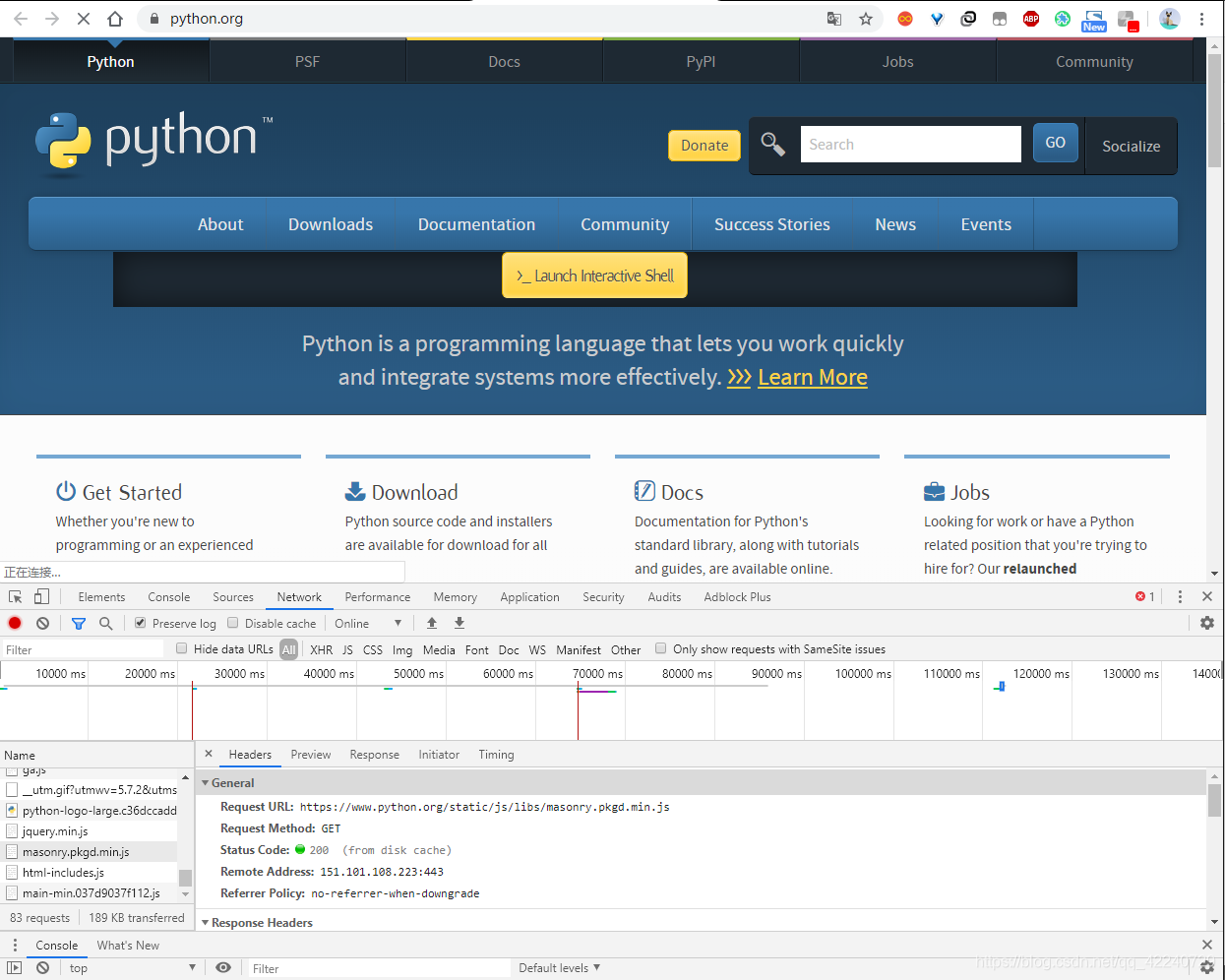Clear console with the block icon
1225x980 pixels.
(x=43, y=968)
